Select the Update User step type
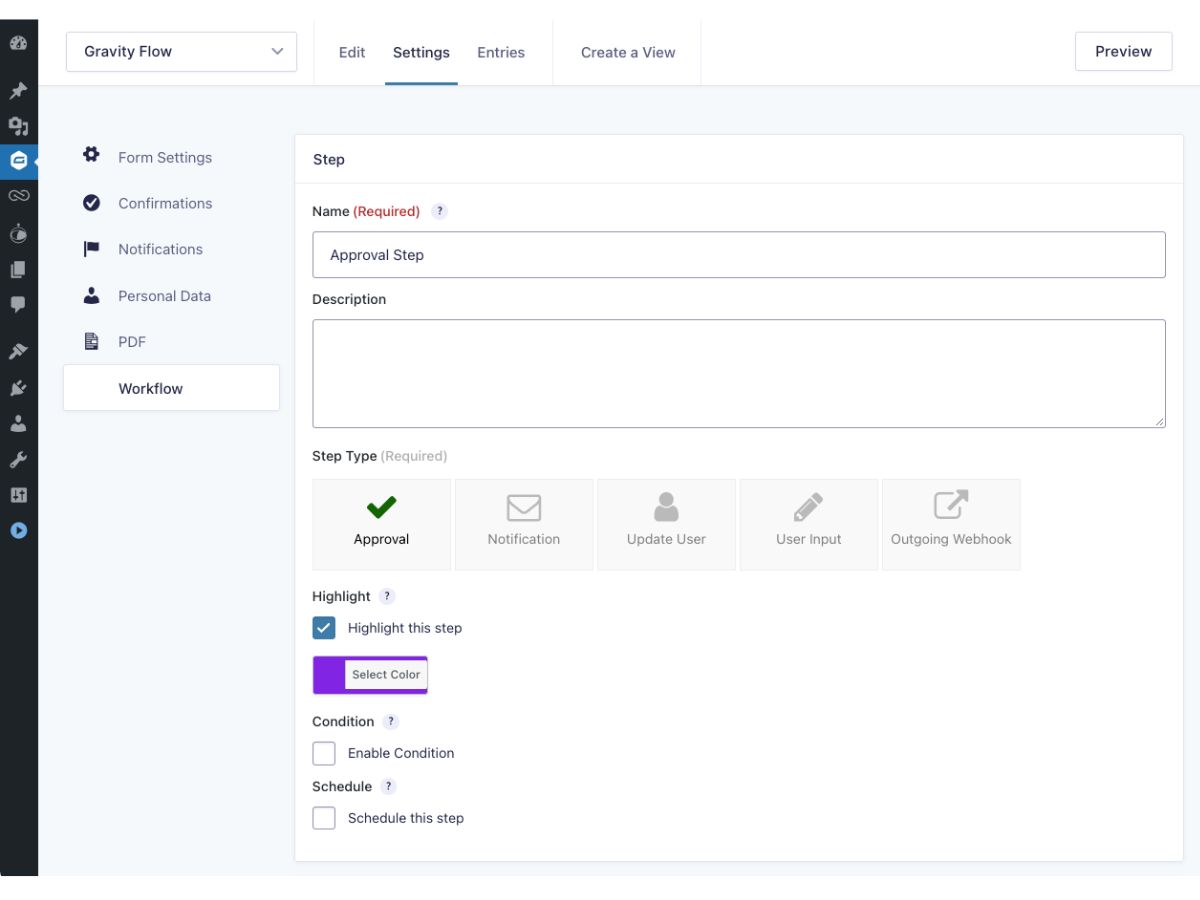 tap(666, 524)
